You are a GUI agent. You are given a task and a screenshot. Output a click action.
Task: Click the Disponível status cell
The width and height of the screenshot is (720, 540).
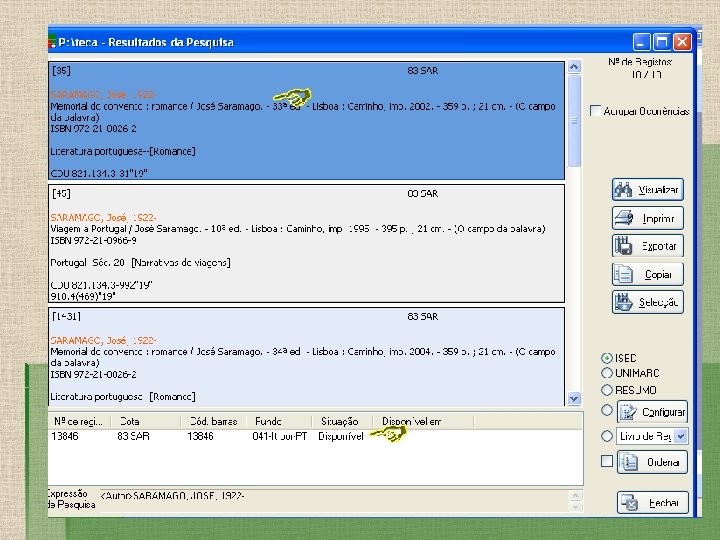[341, 436]
